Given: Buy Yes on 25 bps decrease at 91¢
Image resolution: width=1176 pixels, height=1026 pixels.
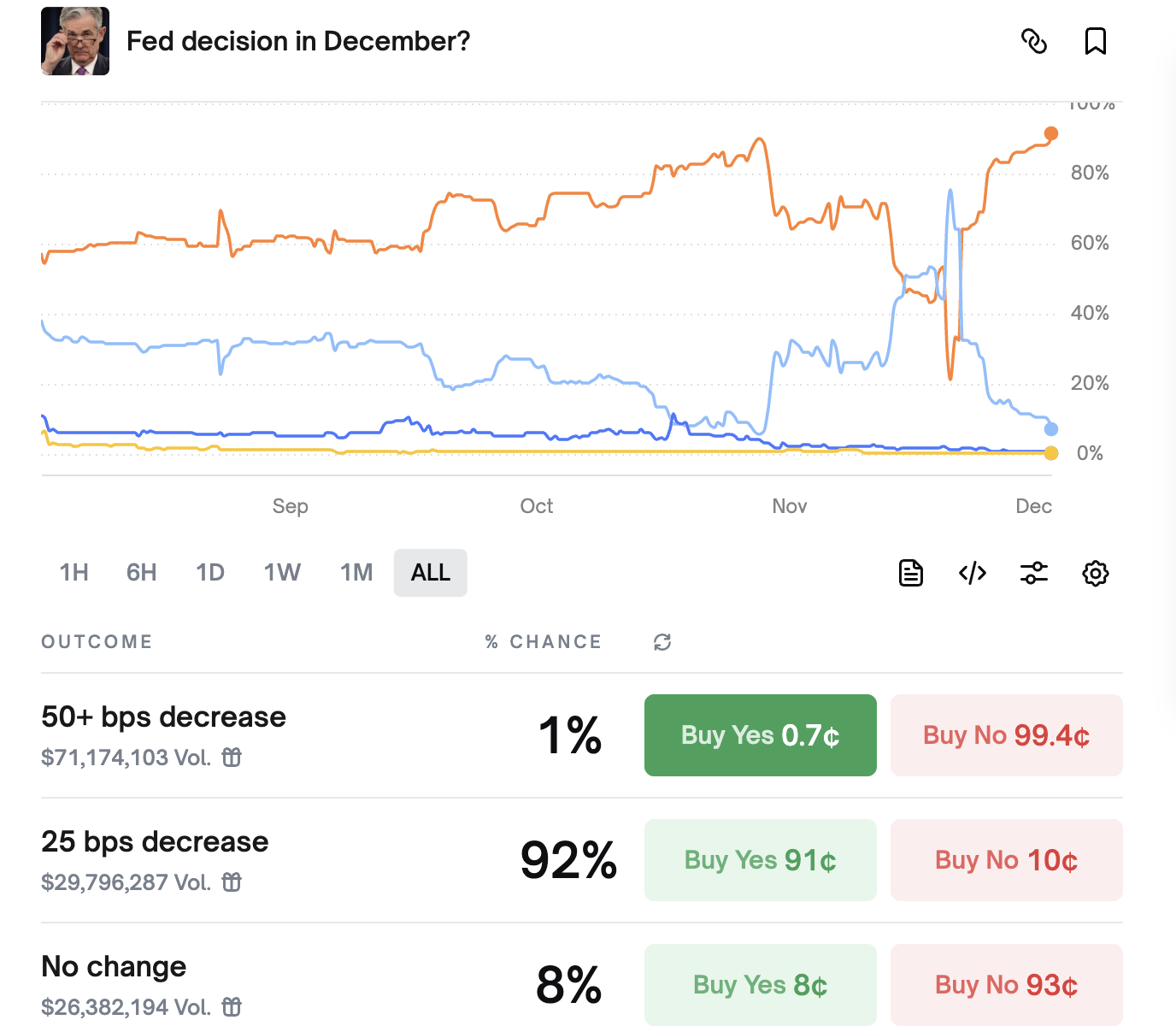Looking at the screenshot, I should tap(760, 860).
